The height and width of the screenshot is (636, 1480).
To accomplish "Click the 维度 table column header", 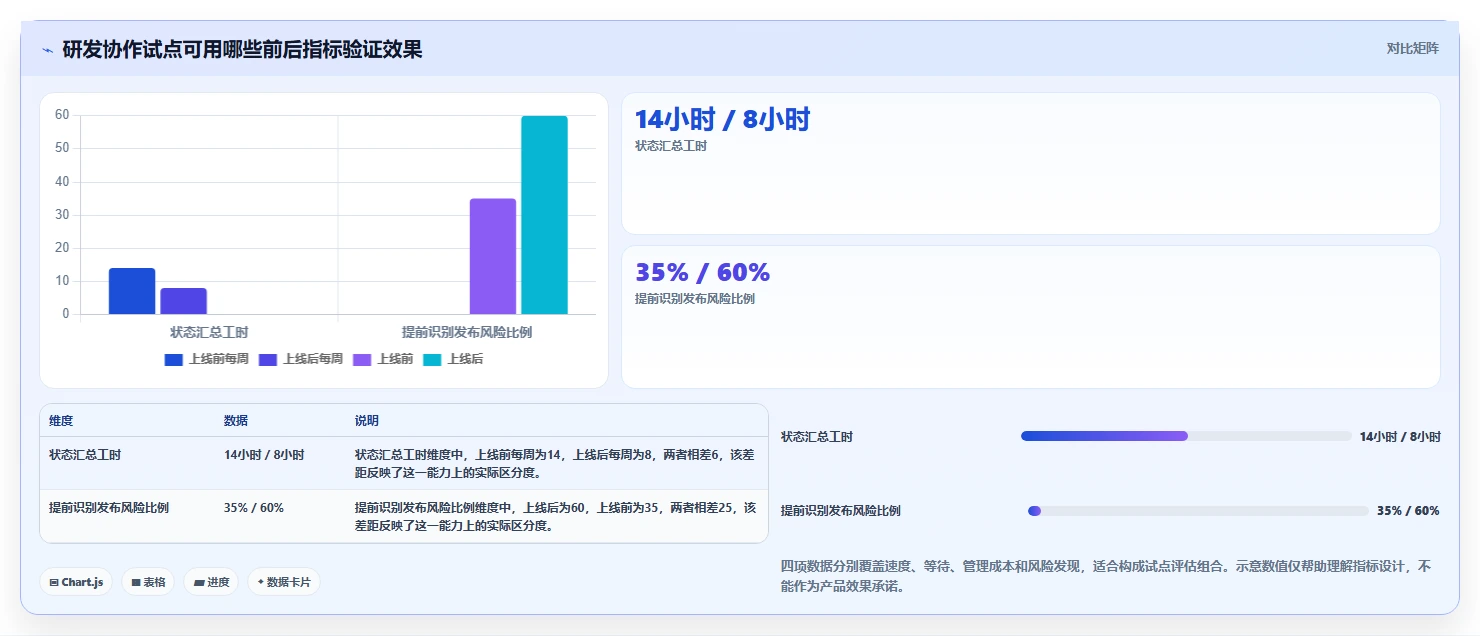I will coord(61,421).
